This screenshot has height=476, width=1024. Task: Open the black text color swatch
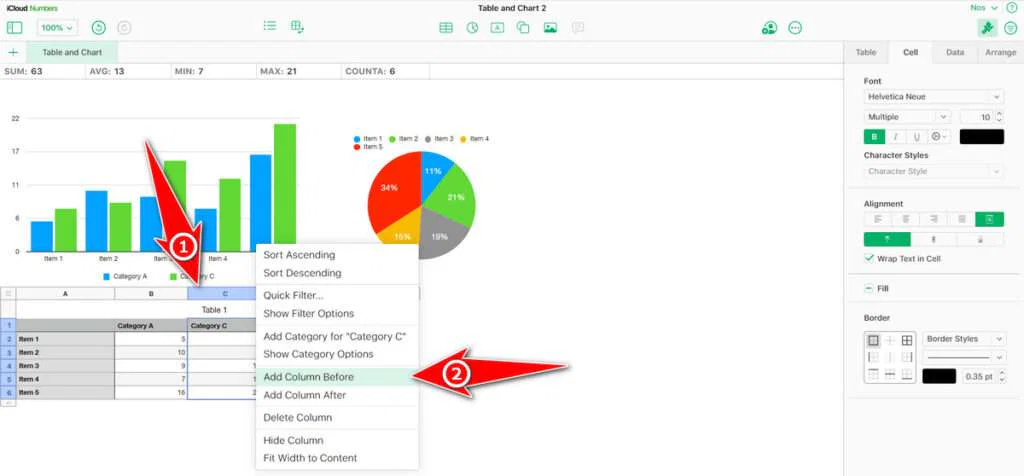981,137
